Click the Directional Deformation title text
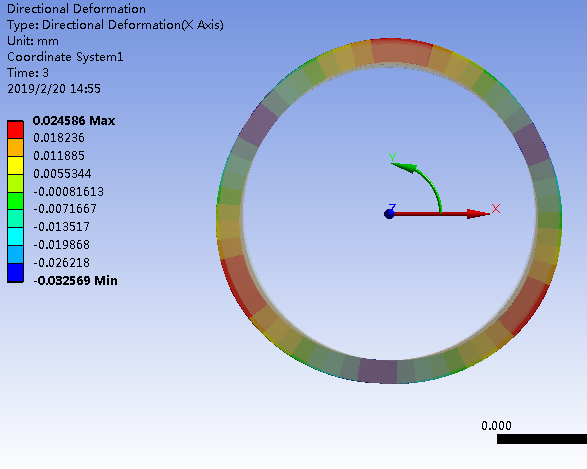 click(76, 9)
